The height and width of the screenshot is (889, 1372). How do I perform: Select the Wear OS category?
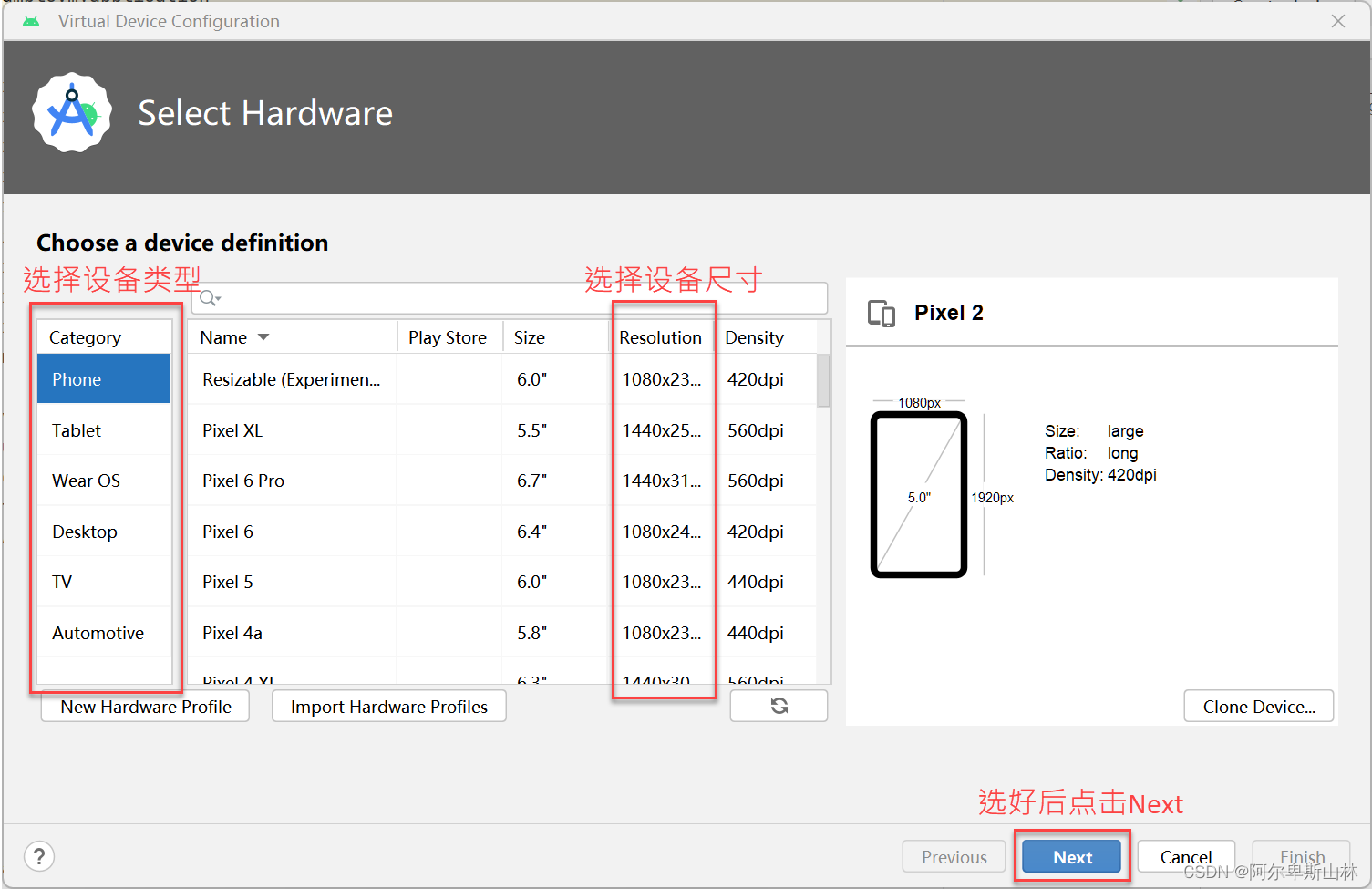point(104,481)
